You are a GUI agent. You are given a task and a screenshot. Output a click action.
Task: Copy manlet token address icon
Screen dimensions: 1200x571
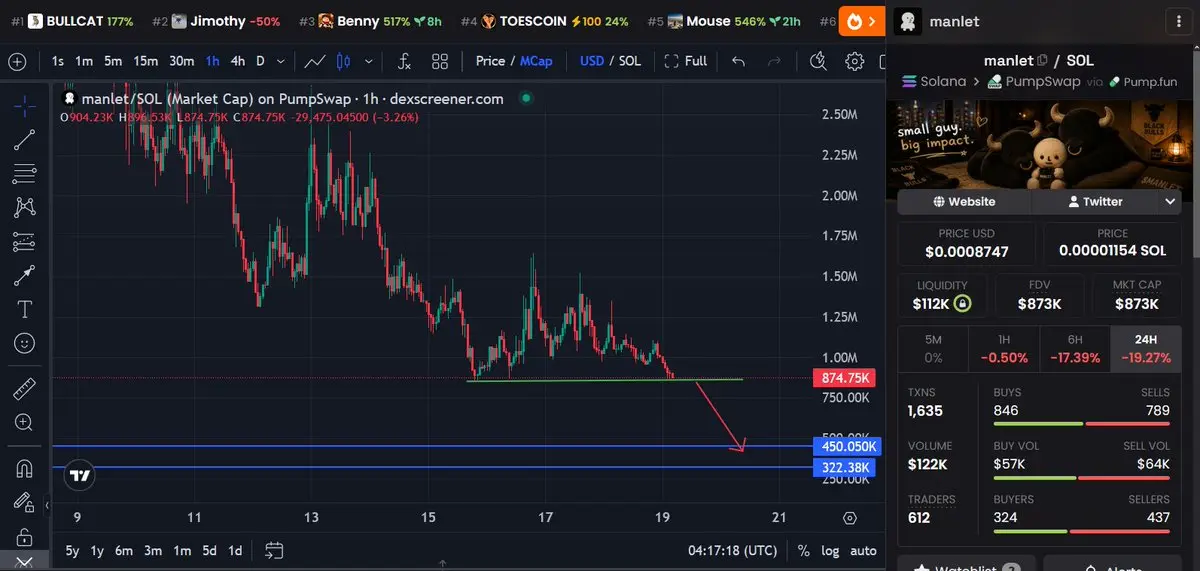coord(1042,61)
